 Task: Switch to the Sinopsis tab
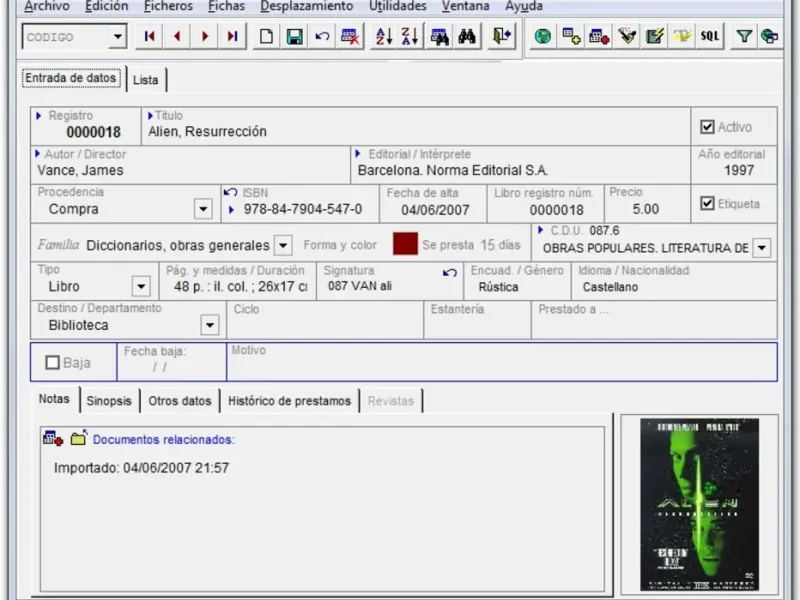109,401
